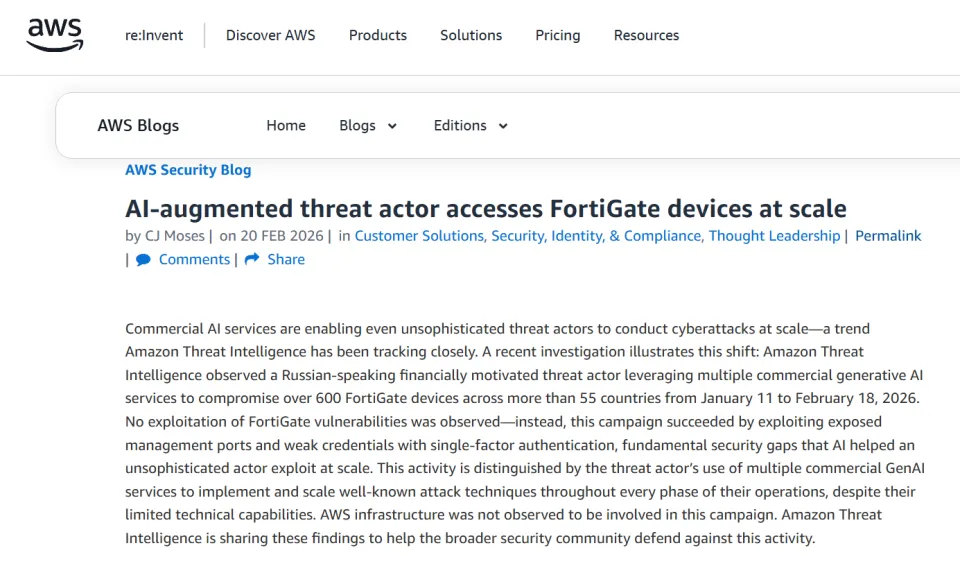
Task: Open the Share link
Action: pyautogui.click(x=286, y=260)
